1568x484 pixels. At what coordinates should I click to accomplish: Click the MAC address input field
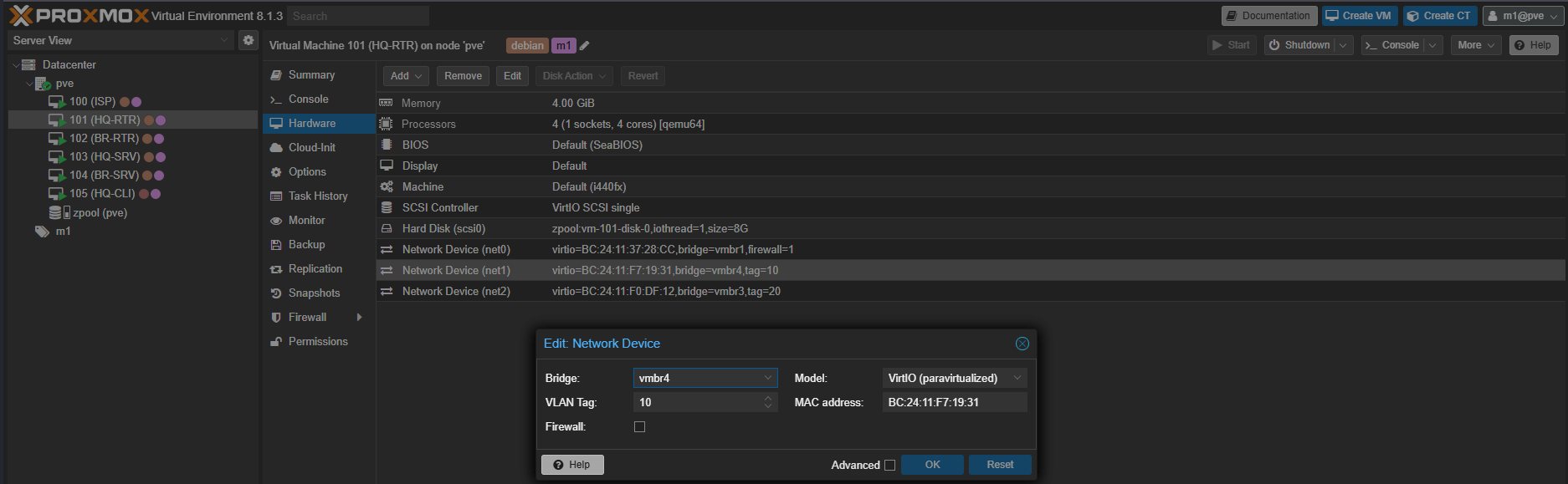(x=954, y=403)
